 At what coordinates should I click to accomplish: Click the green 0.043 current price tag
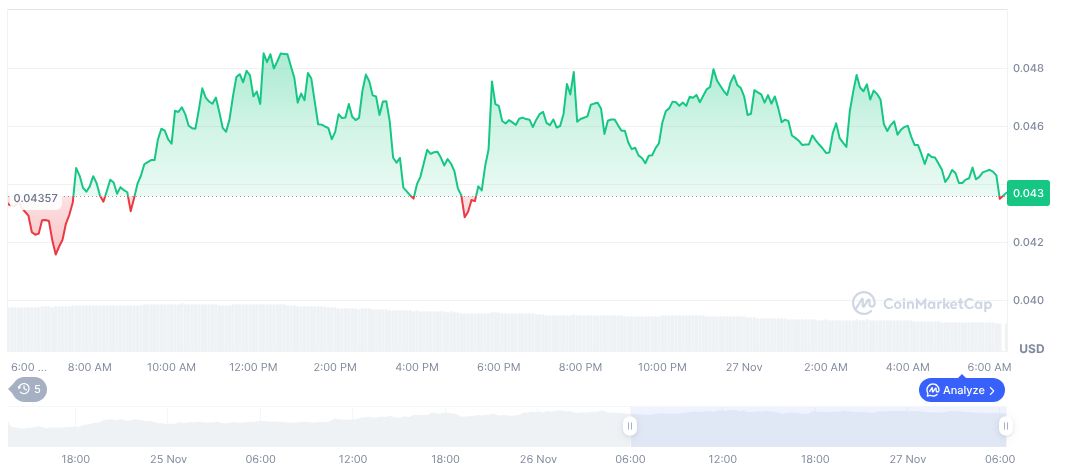[1028, 194]
